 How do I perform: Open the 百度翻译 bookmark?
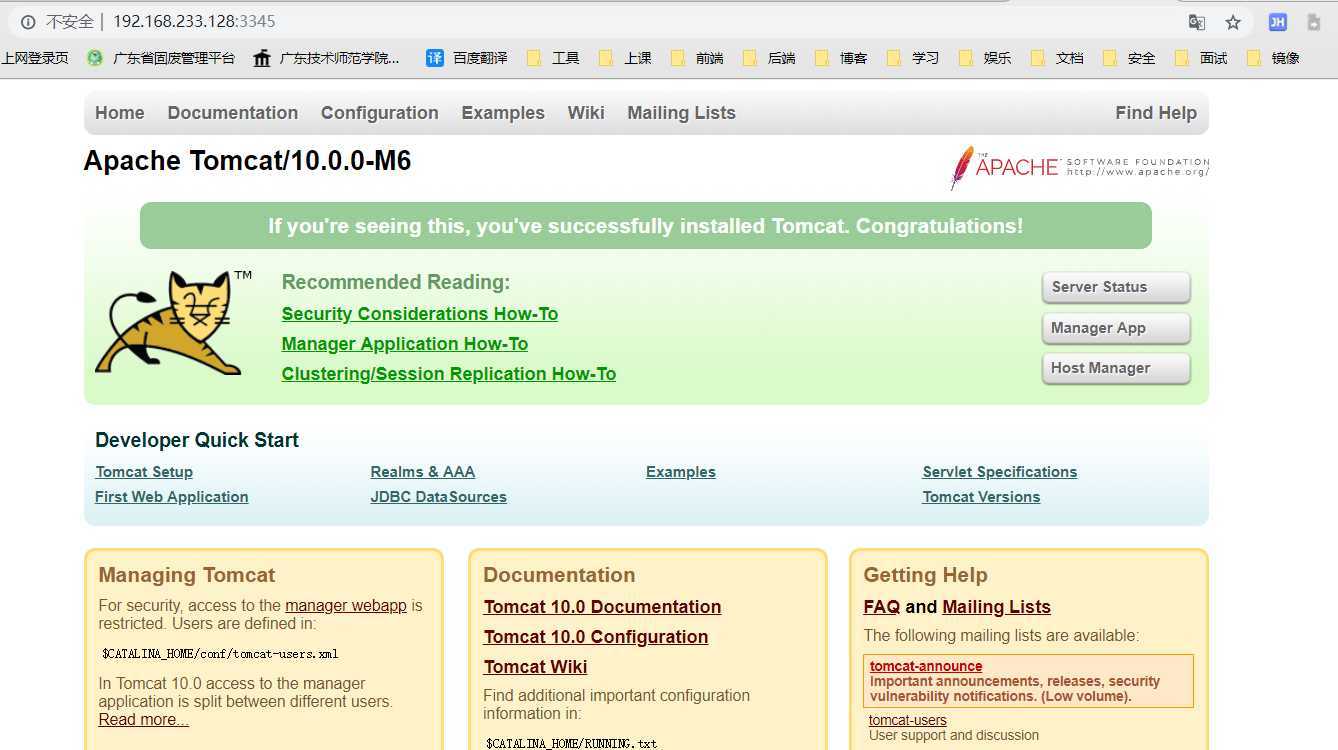pos(467,58)
